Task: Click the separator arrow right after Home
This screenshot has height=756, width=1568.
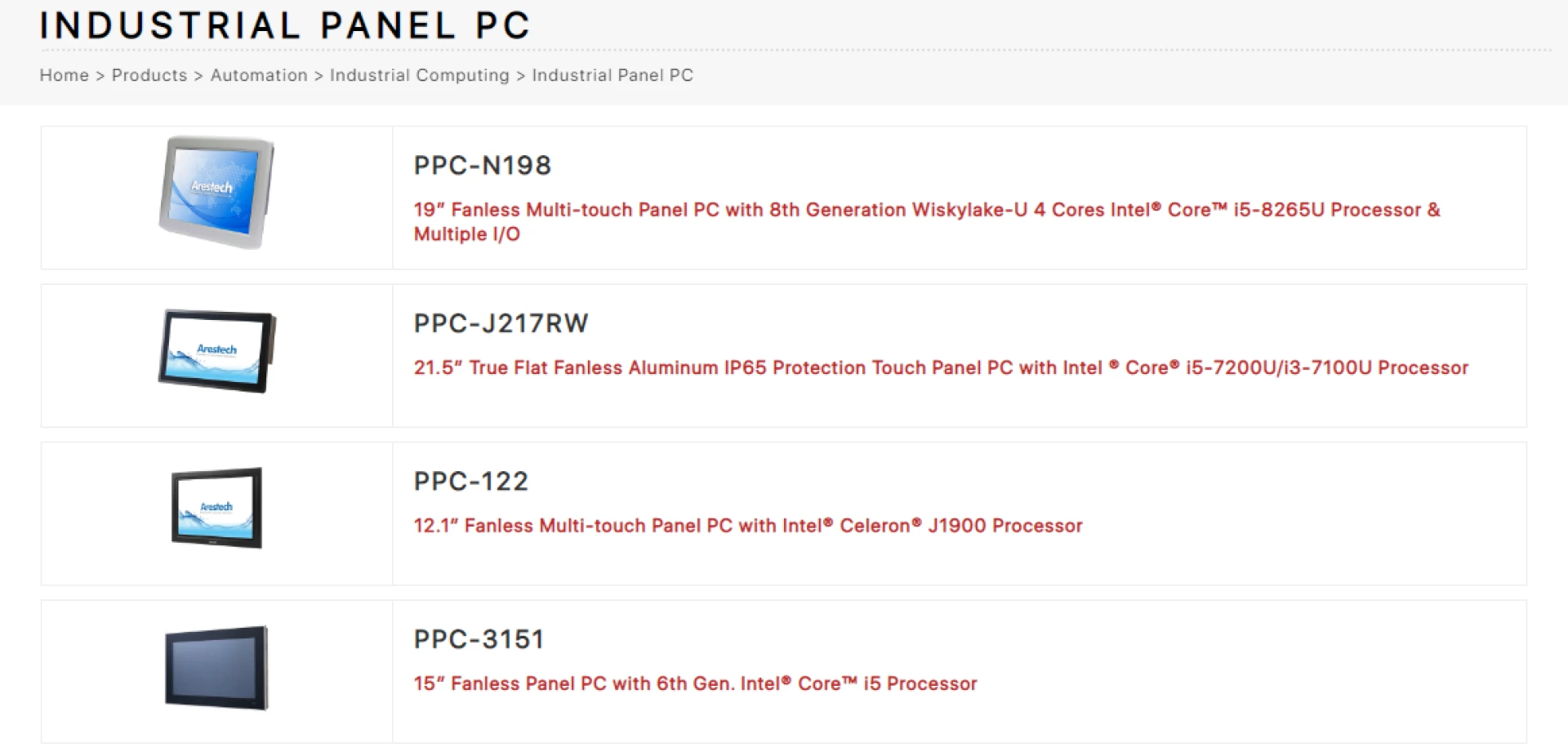Action: point(100,76)
